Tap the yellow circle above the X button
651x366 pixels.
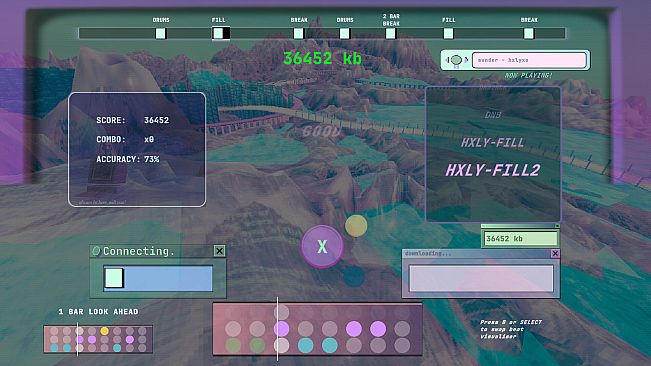click(x=356, y=226)
